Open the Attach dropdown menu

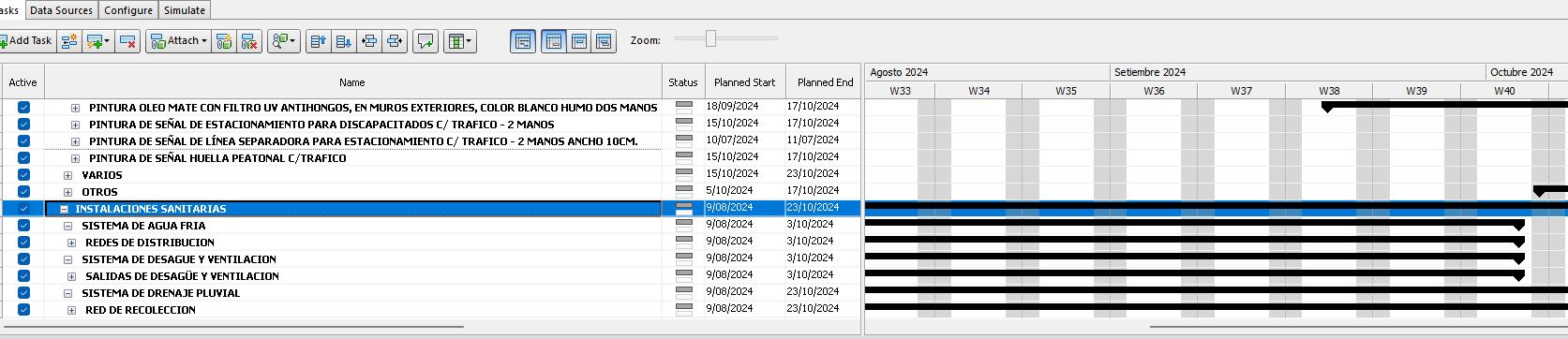178,41
